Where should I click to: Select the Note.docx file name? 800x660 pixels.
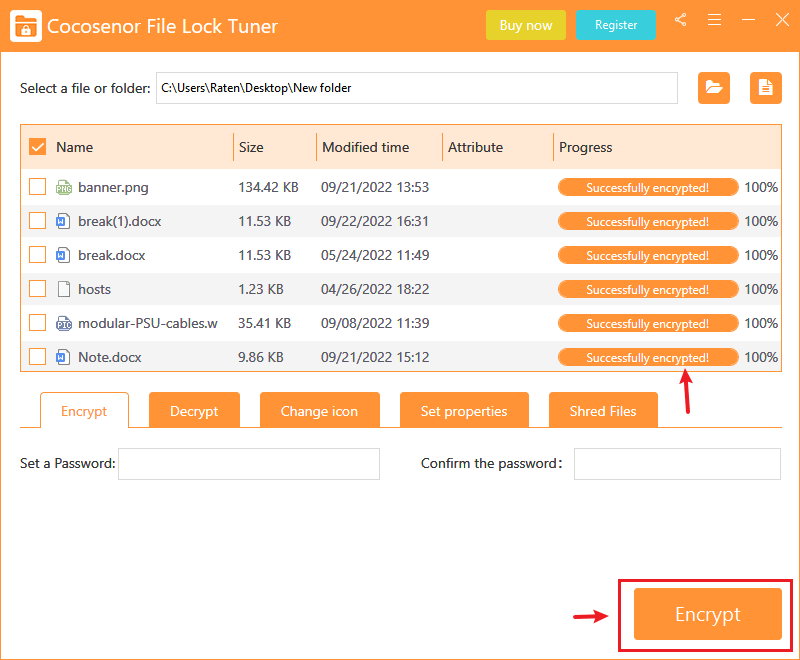[x=110, y=357]
